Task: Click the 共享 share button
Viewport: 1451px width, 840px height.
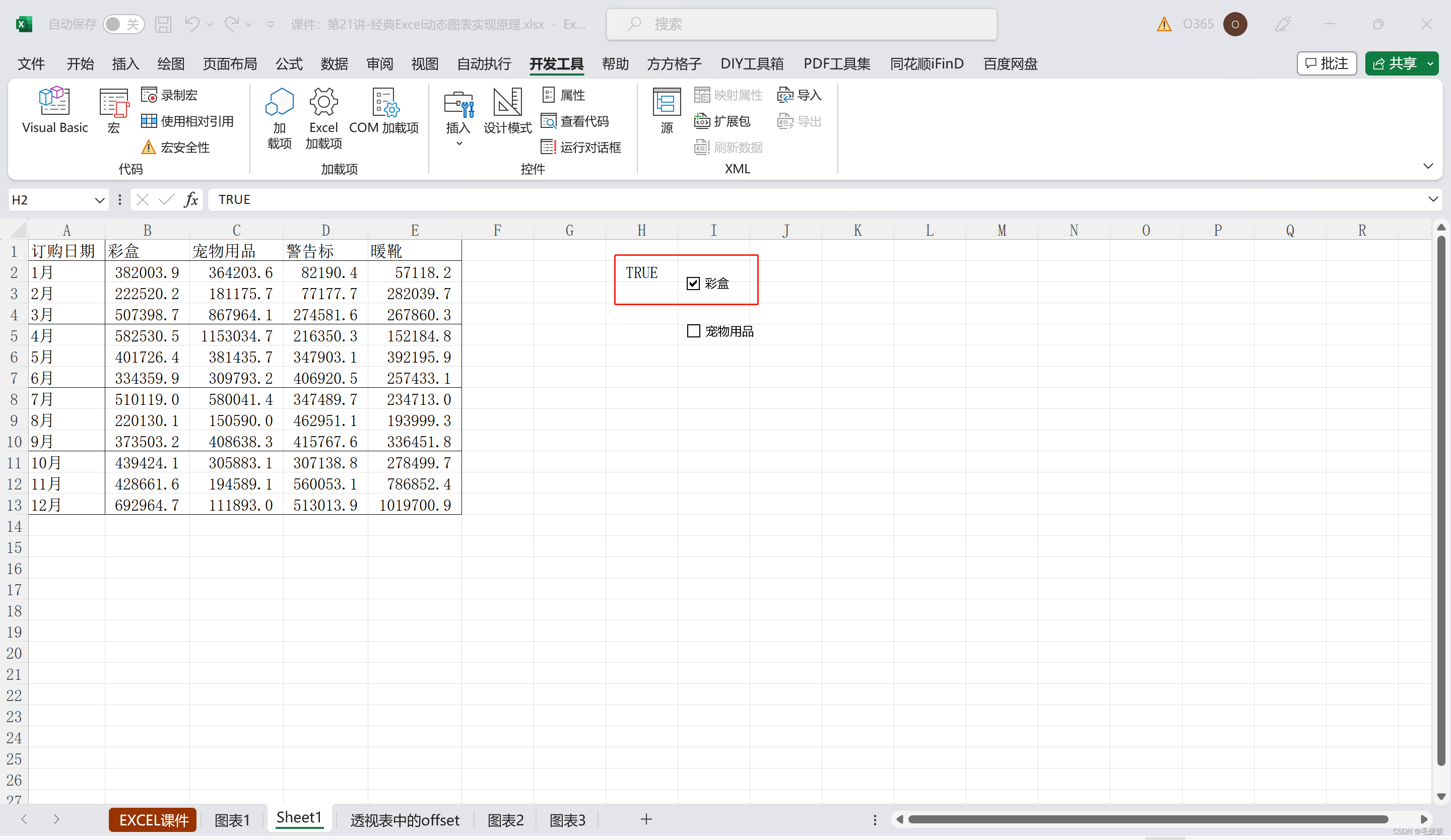Action: click(1395, 63)
